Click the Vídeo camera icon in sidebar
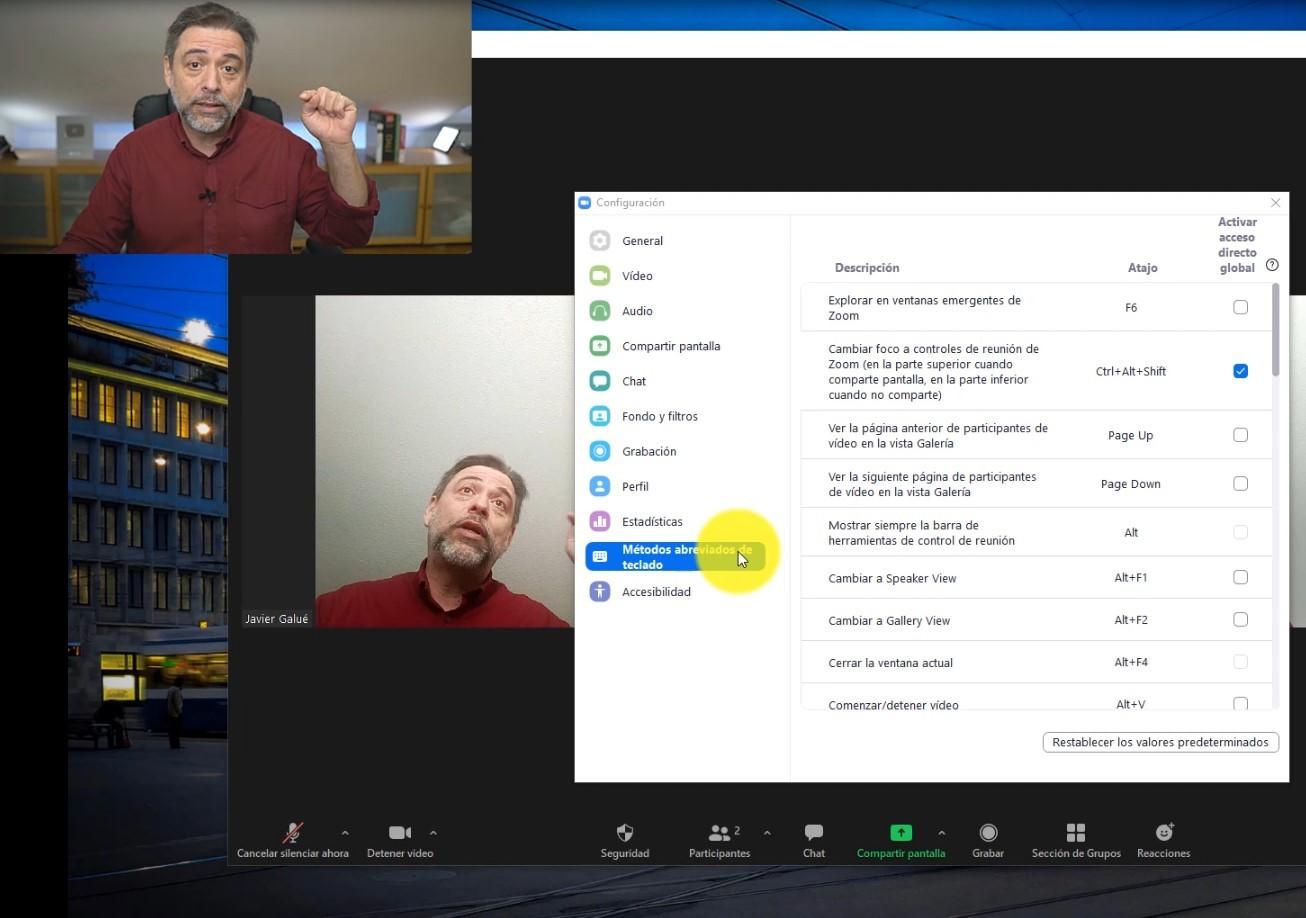This screenshot has width=1306, height=918. tap(600, 276)
